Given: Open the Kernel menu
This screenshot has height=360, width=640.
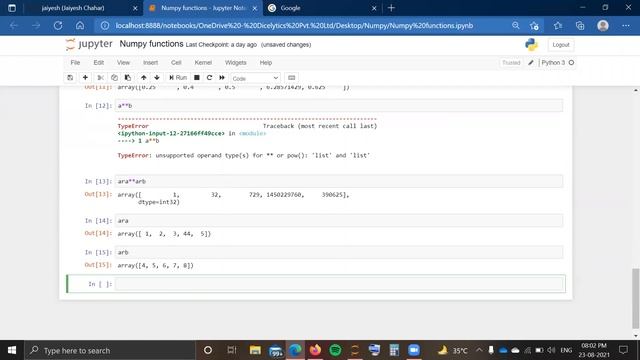Looking at the screenshot, I should tap(203, 62).
